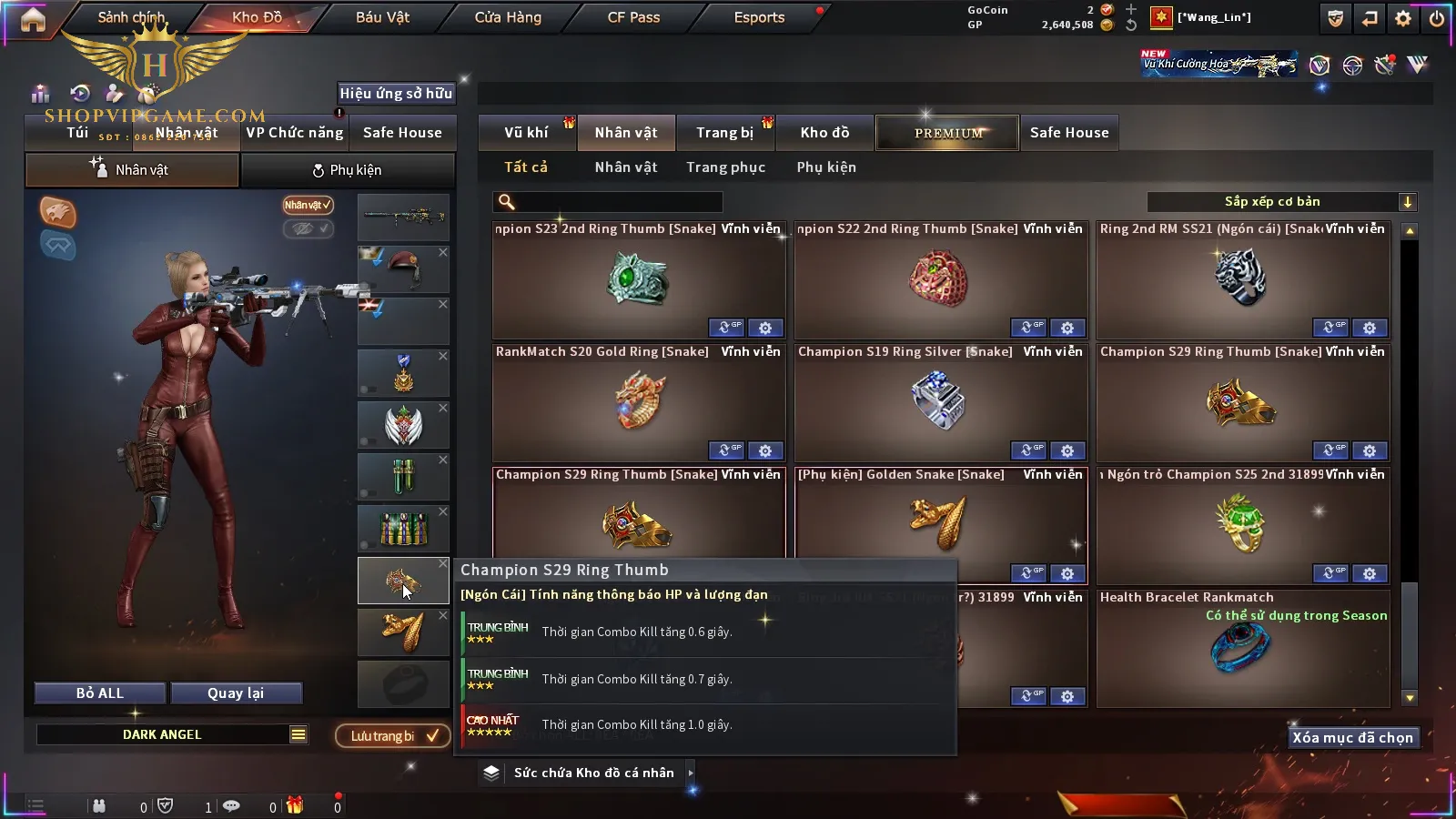Toggle the Lưu trang bị checkmark
This screenshot has height=819, width=1456.
tap(432, 735)
